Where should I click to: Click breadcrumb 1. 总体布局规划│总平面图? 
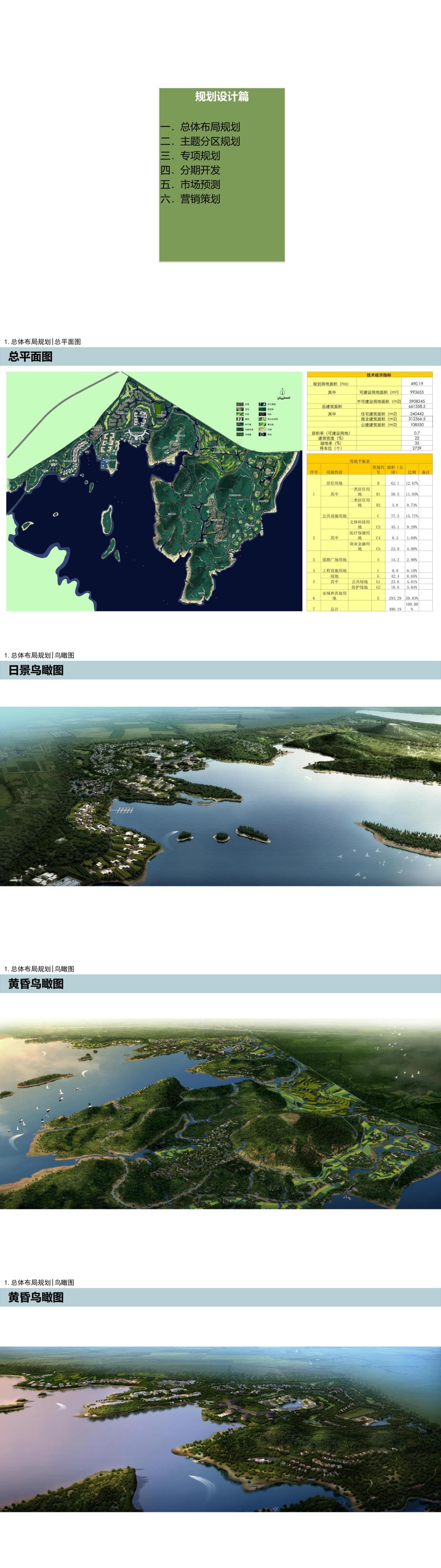(43, 341)
